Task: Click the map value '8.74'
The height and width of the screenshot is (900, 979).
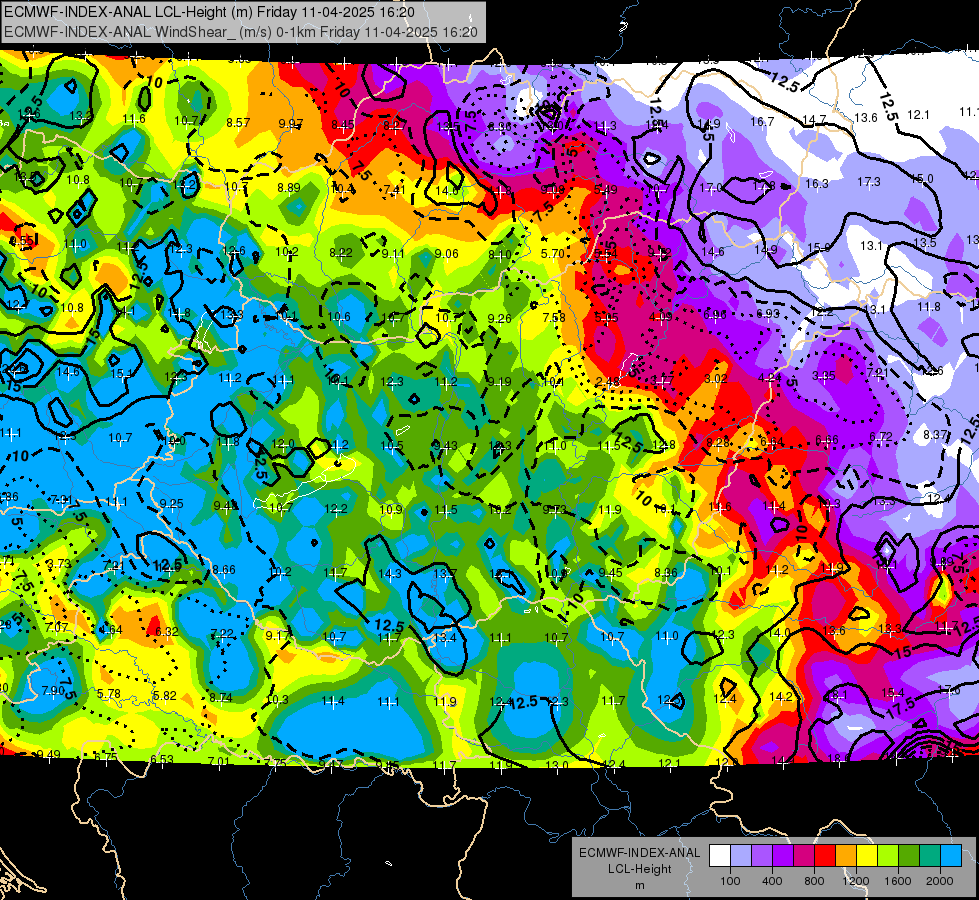Action: click(221, 698)
